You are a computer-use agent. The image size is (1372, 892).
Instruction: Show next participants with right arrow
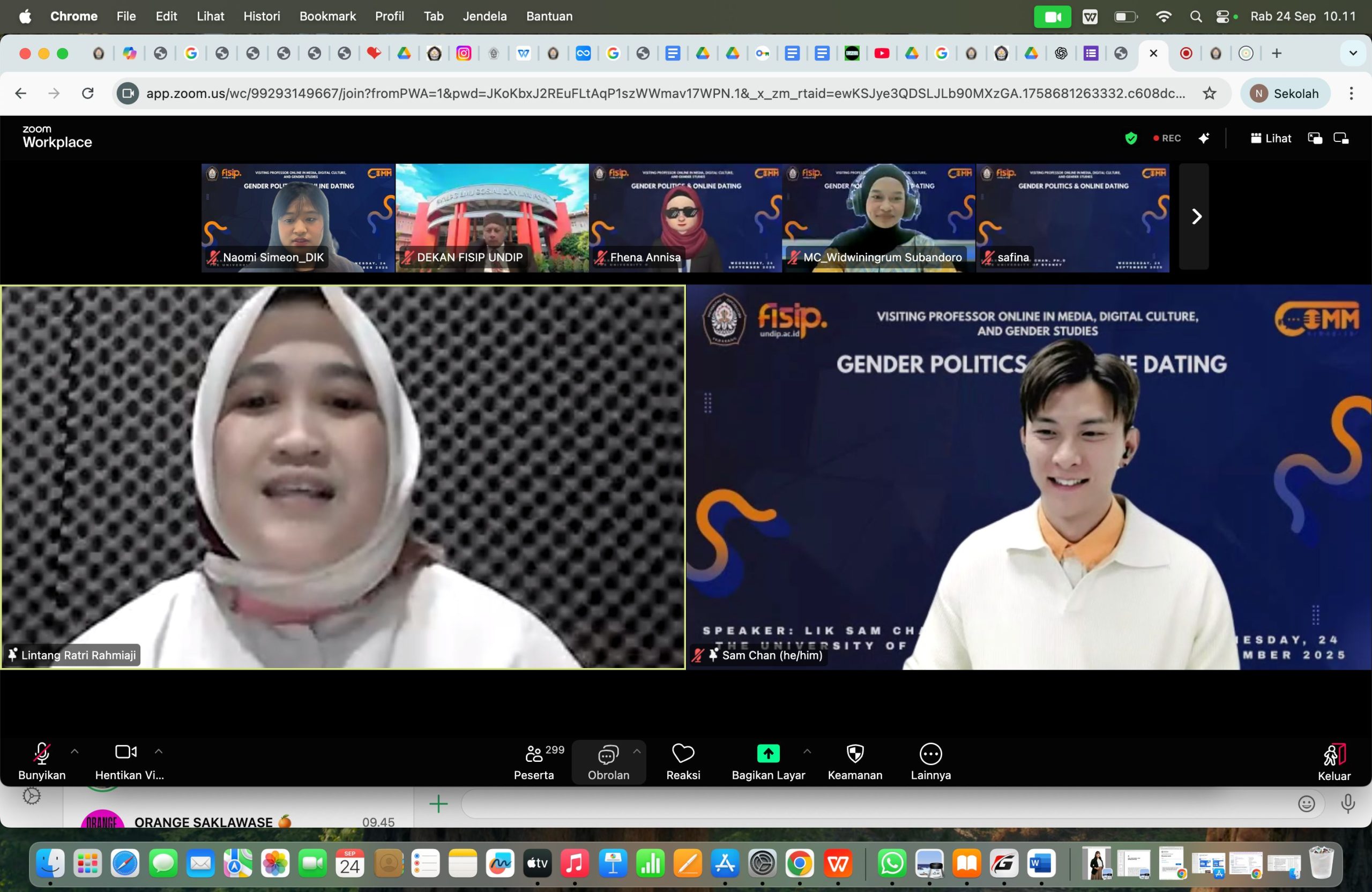pos(1196,216)
